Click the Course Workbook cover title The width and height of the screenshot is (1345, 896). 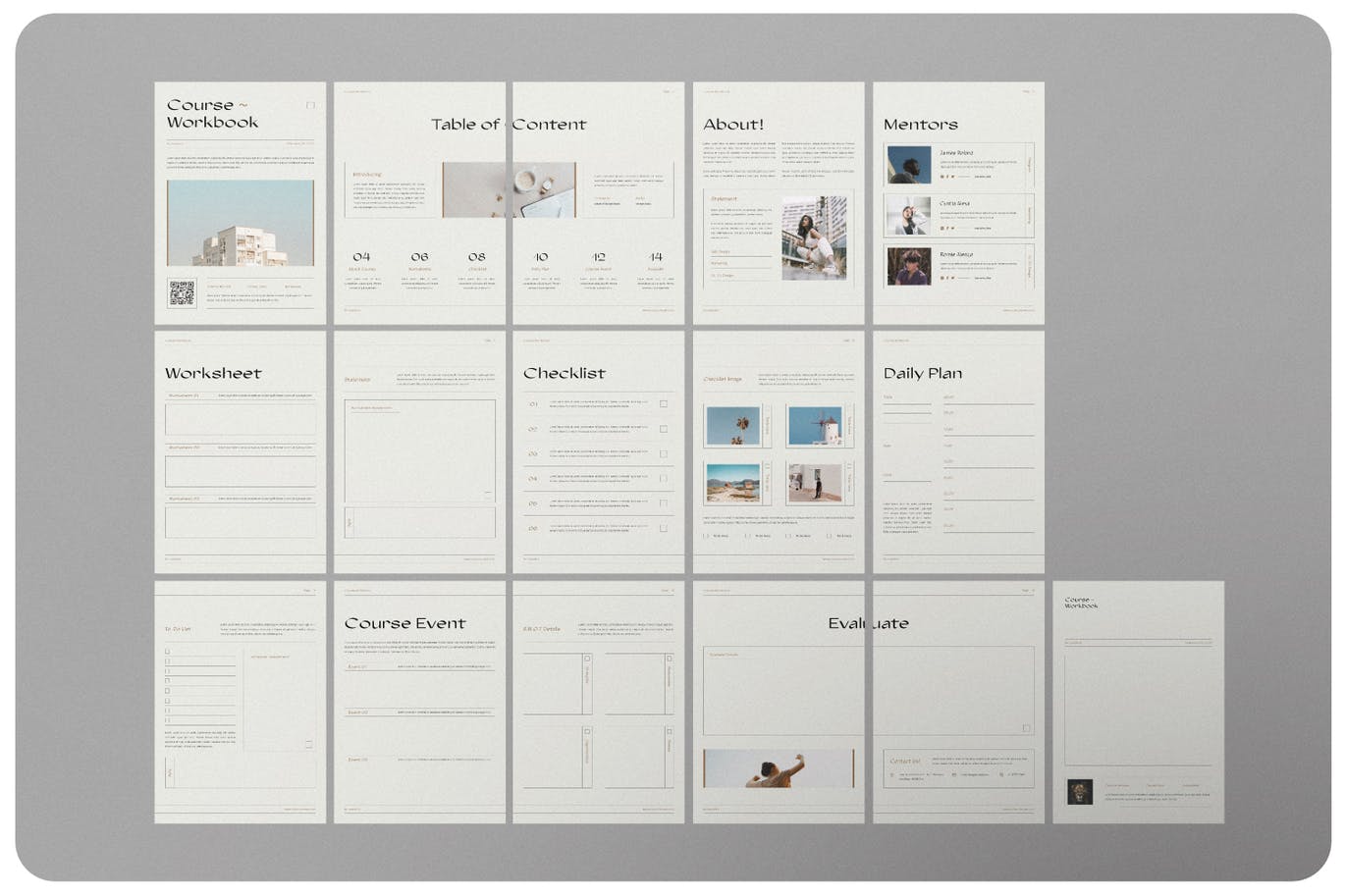point(212,114)
